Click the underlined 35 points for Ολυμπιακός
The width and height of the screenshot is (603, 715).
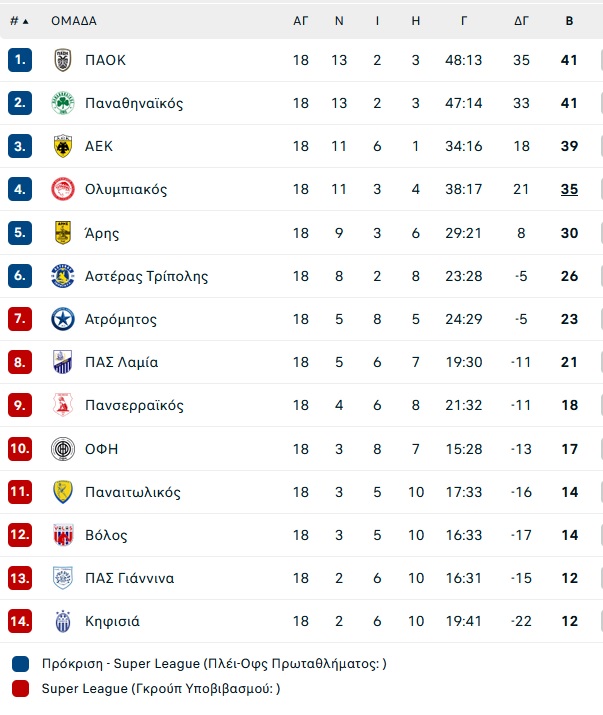point(569,189)
